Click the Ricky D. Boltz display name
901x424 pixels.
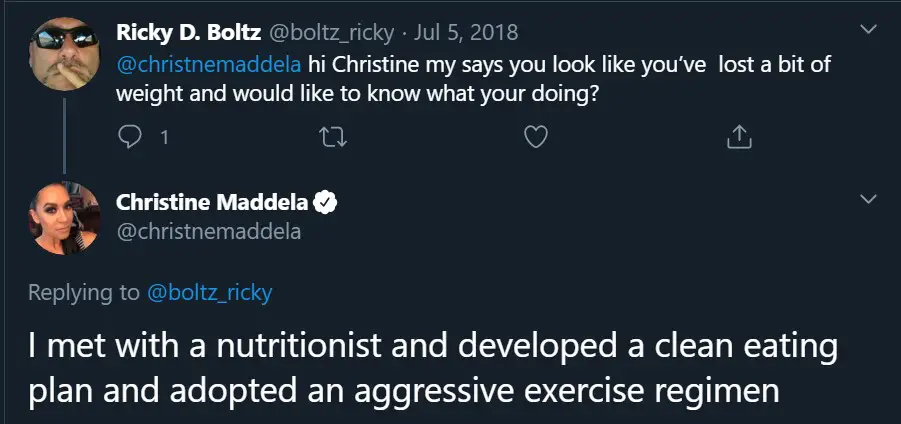click(x=188, y=33)
